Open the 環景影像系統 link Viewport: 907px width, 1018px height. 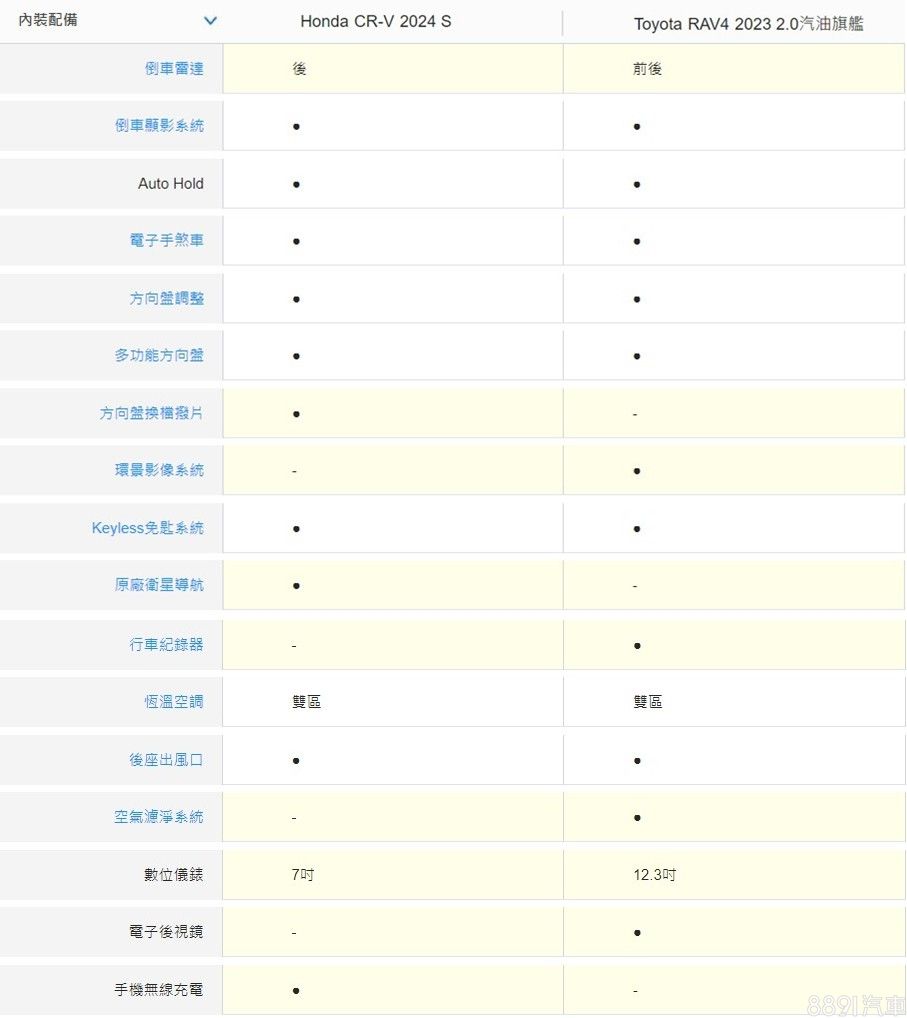tap(159, 470)
